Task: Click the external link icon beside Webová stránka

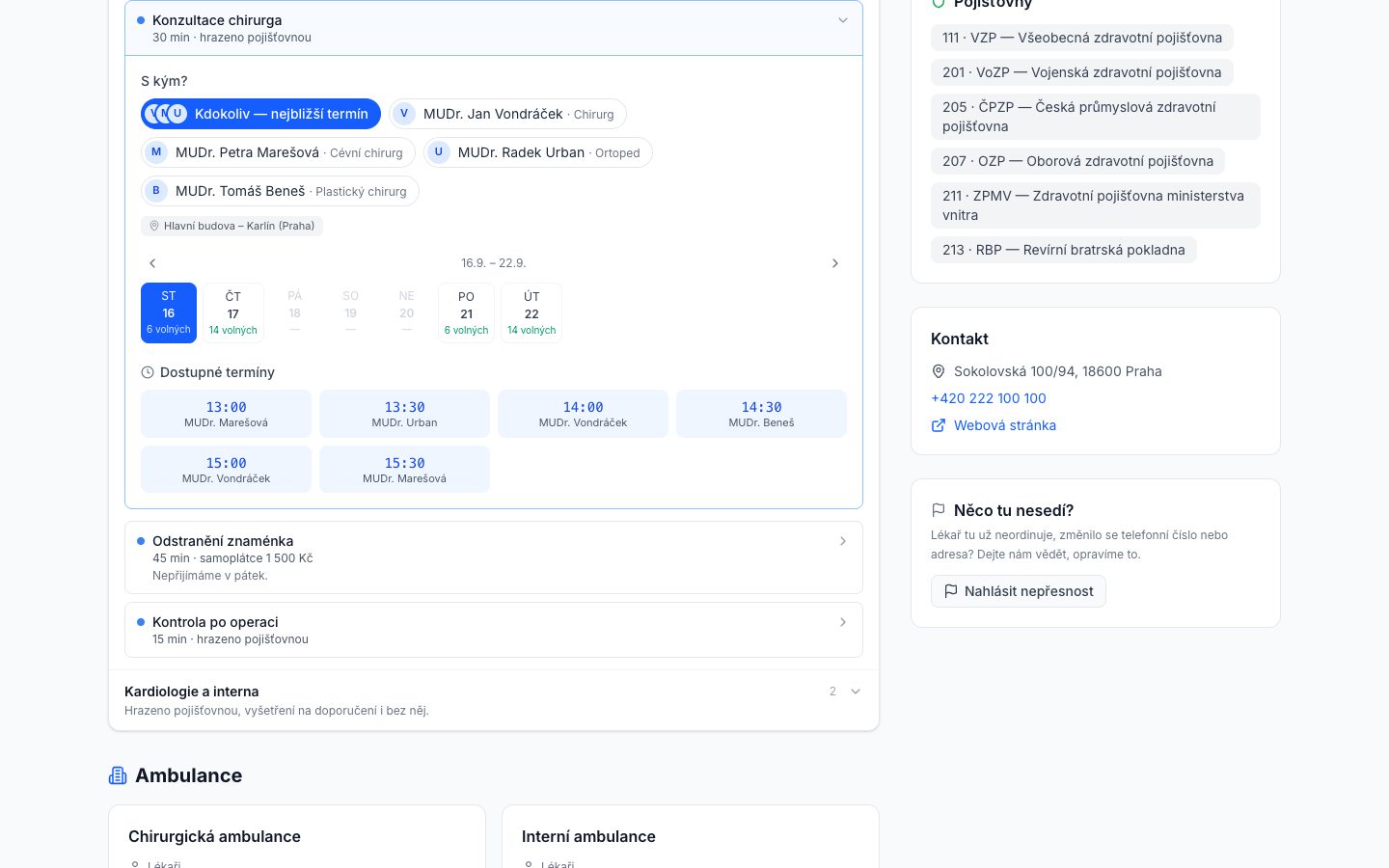Action: pos(939,425)
